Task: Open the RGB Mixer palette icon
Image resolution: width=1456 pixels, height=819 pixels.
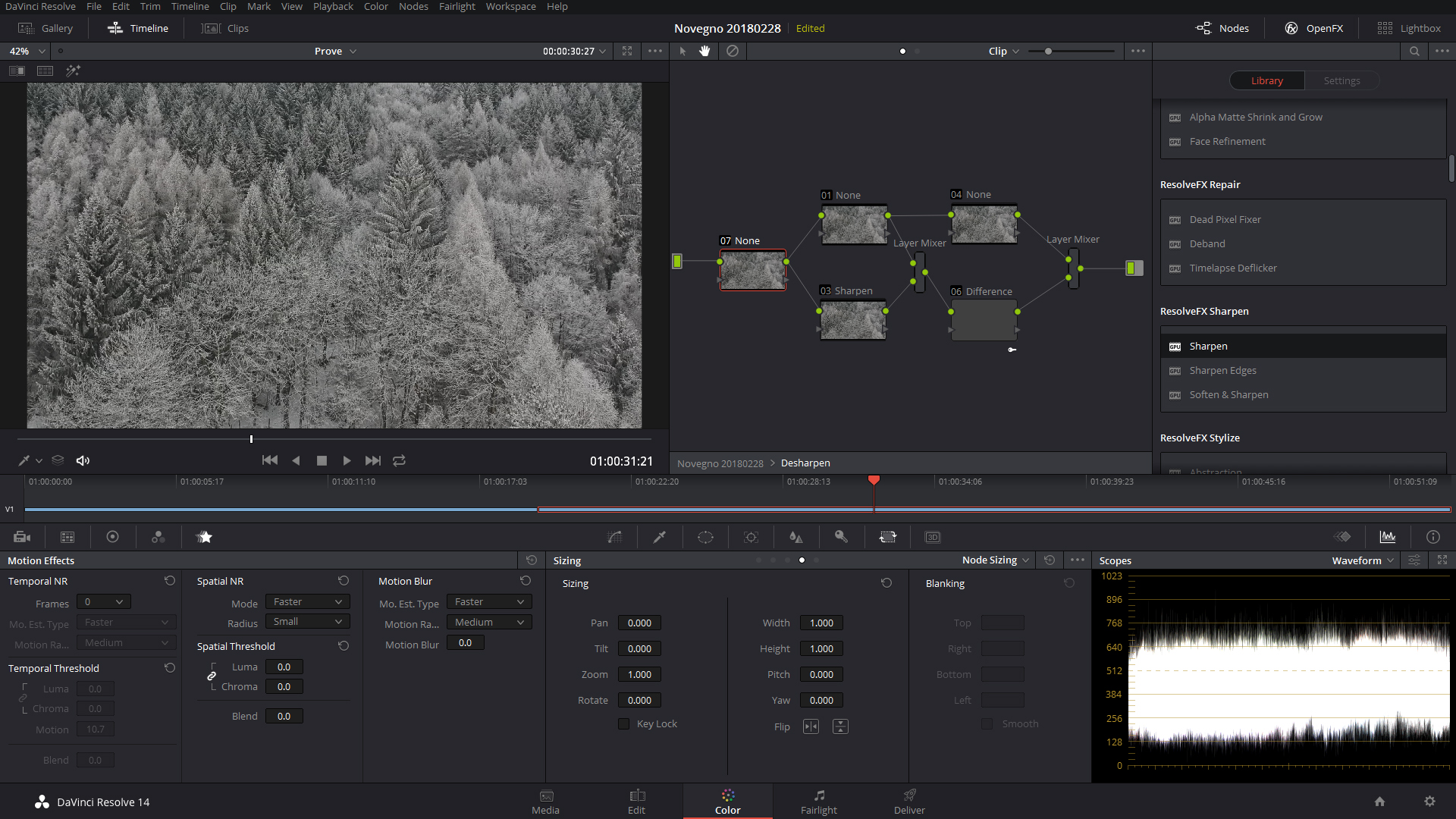Action: (158, 537)
